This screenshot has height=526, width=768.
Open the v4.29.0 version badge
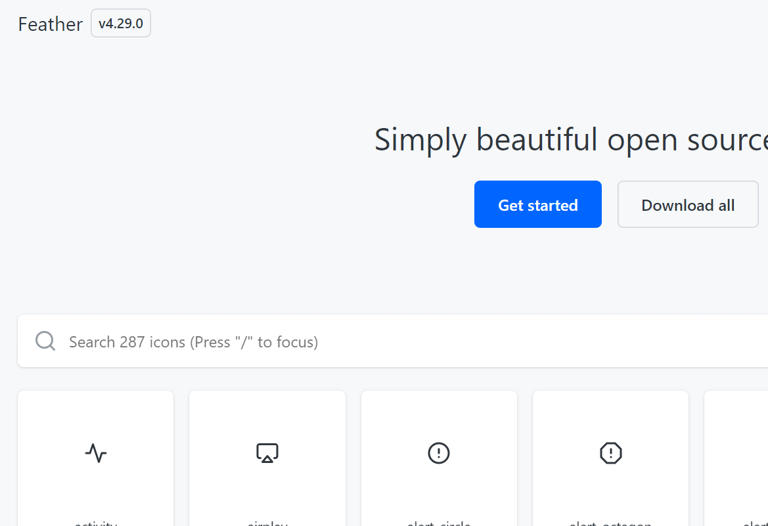click(120, 23)
